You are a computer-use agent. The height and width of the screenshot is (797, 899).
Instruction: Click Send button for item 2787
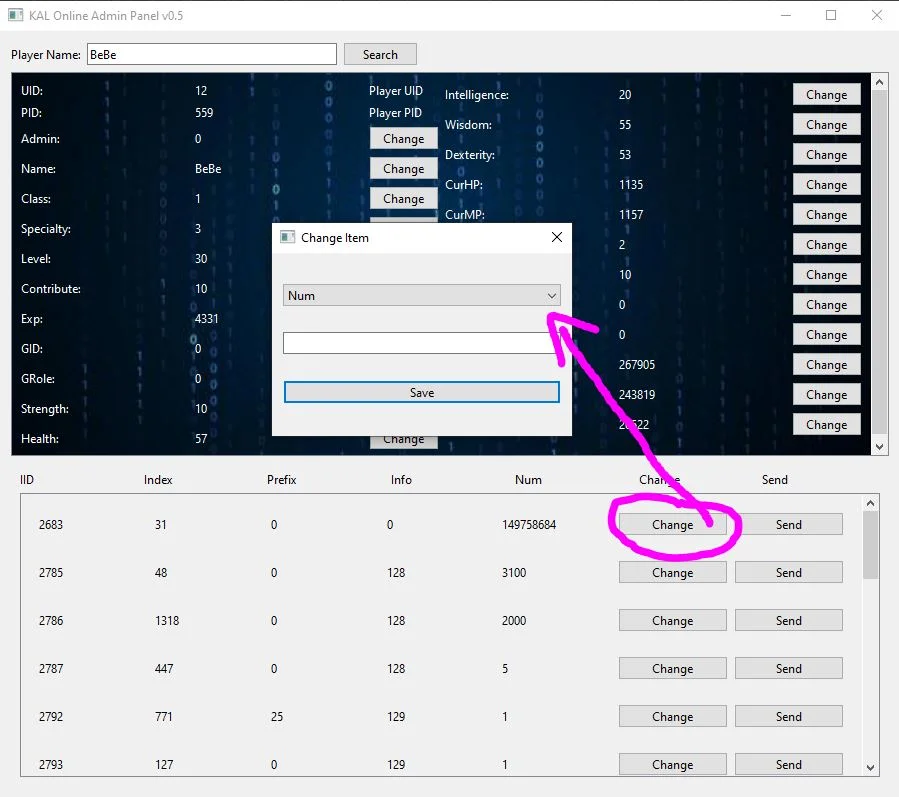[x=788, y=668]
